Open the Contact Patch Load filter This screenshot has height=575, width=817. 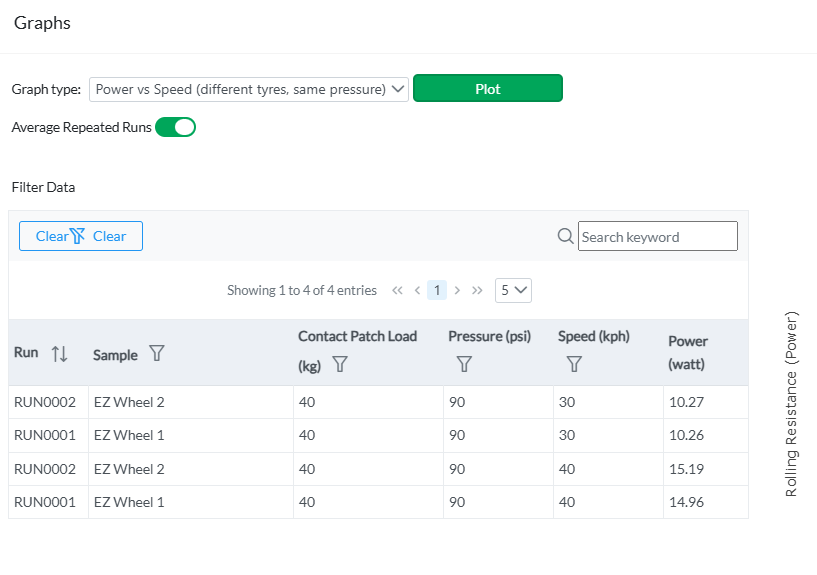339,365
